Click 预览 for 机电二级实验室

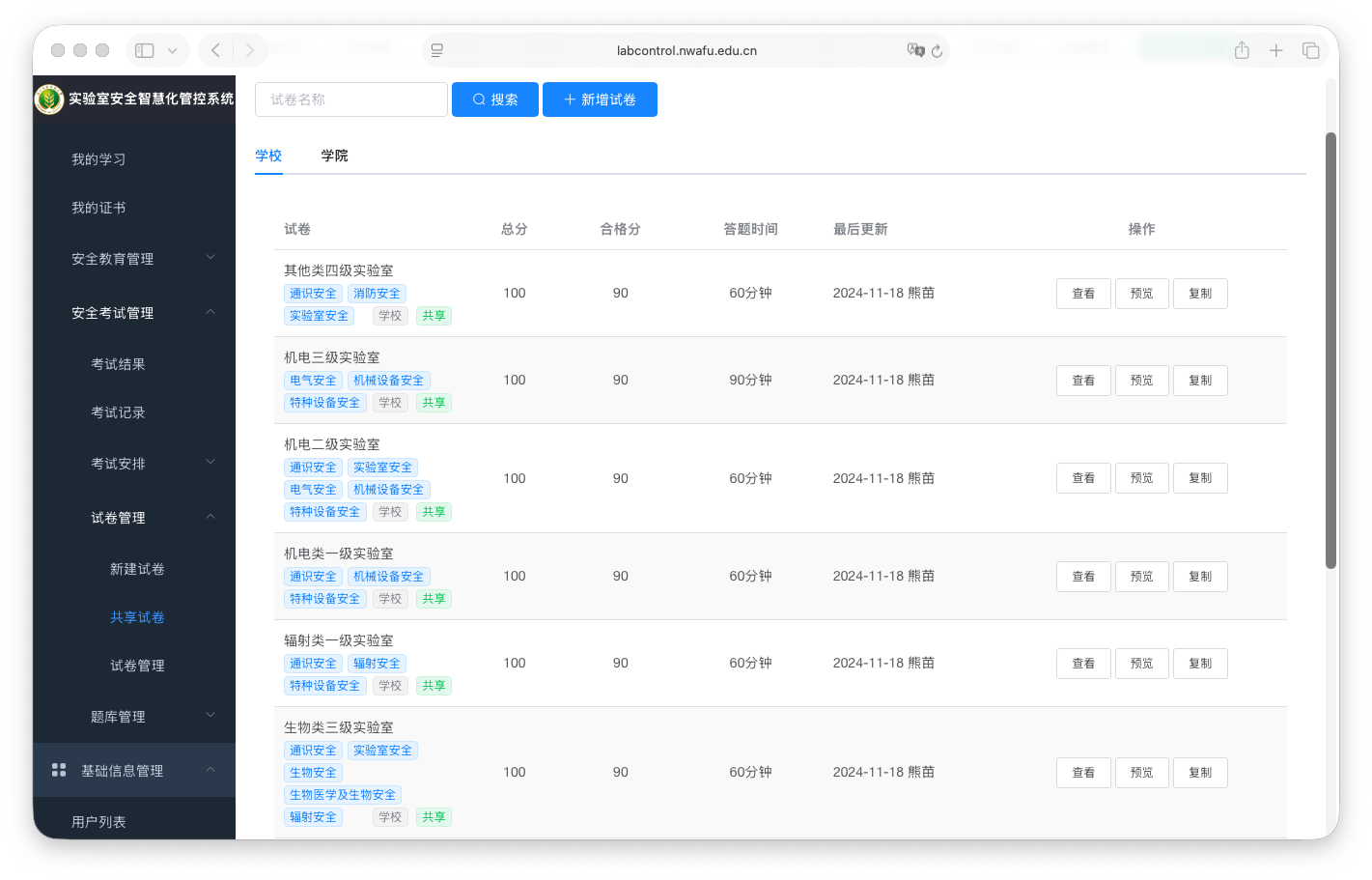pyautogui.click(x=1141, y=478)
